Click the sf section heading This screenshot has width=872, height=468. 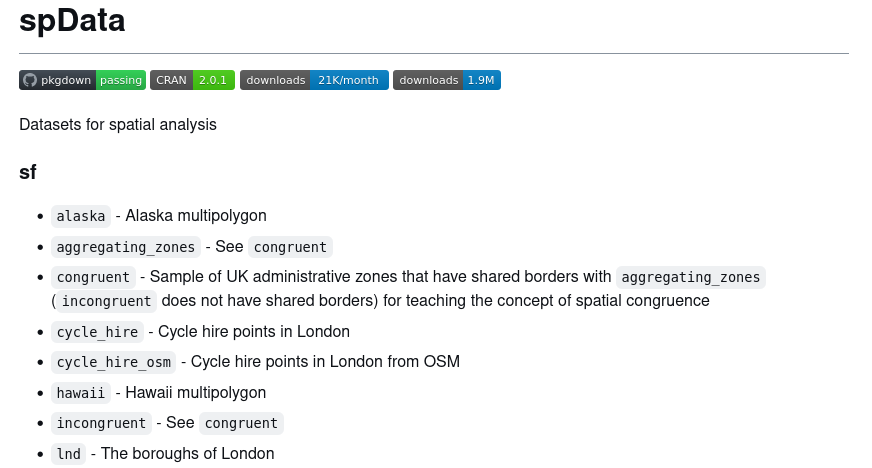(28, 172)
